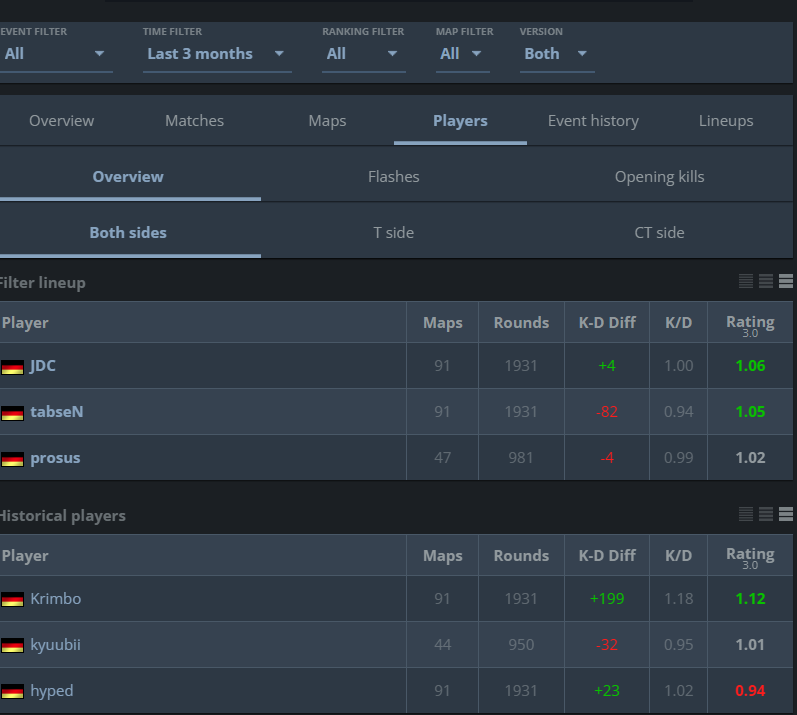797x715 pixels.
Task: Set compact row density for Filter lineup table
Action: pyautogui.click(x=746, y=281)
